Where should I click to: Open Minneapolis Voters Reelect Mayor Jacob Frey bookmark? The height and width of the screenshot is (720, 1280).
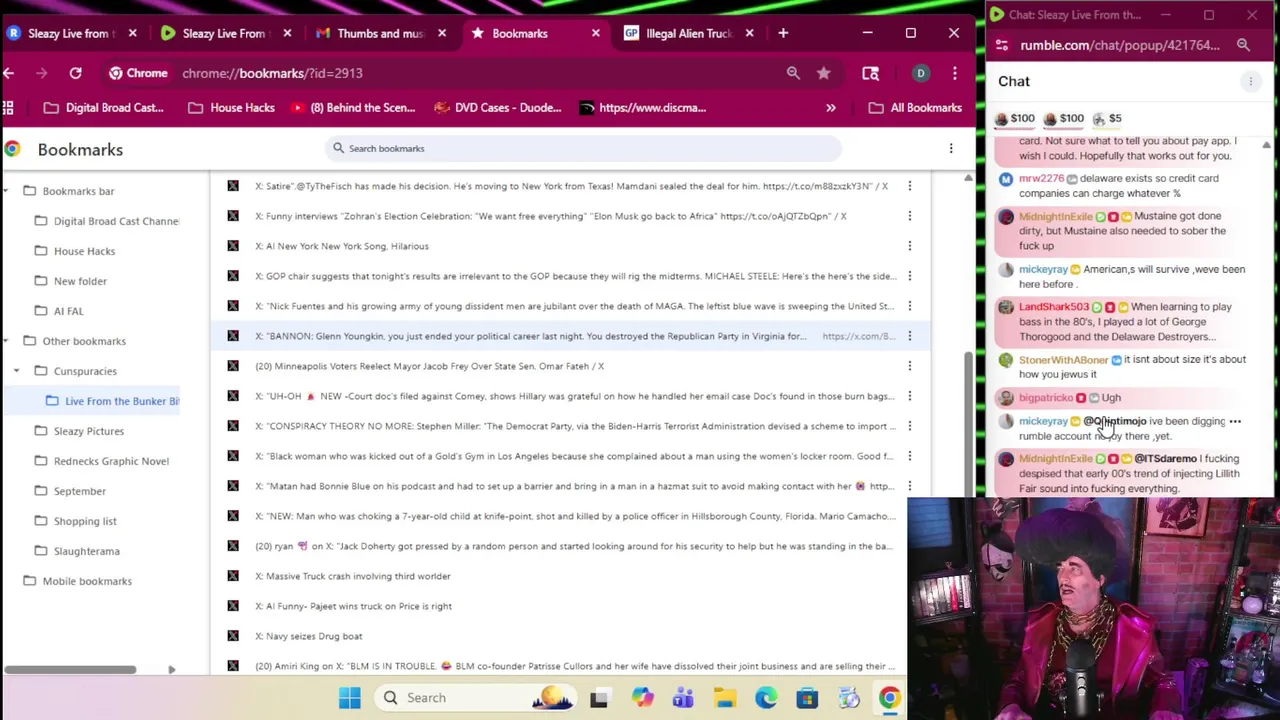click(429, 366)
